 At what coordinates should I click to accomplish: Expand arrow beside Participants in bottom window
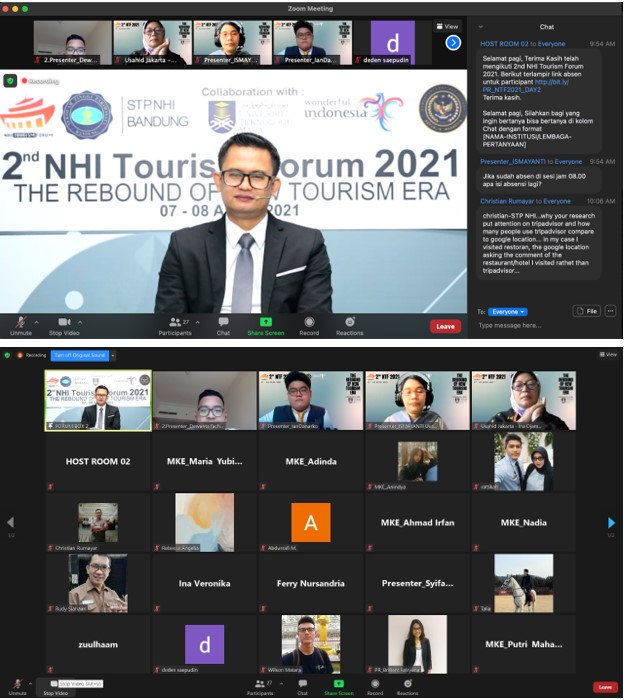(281, 683)
